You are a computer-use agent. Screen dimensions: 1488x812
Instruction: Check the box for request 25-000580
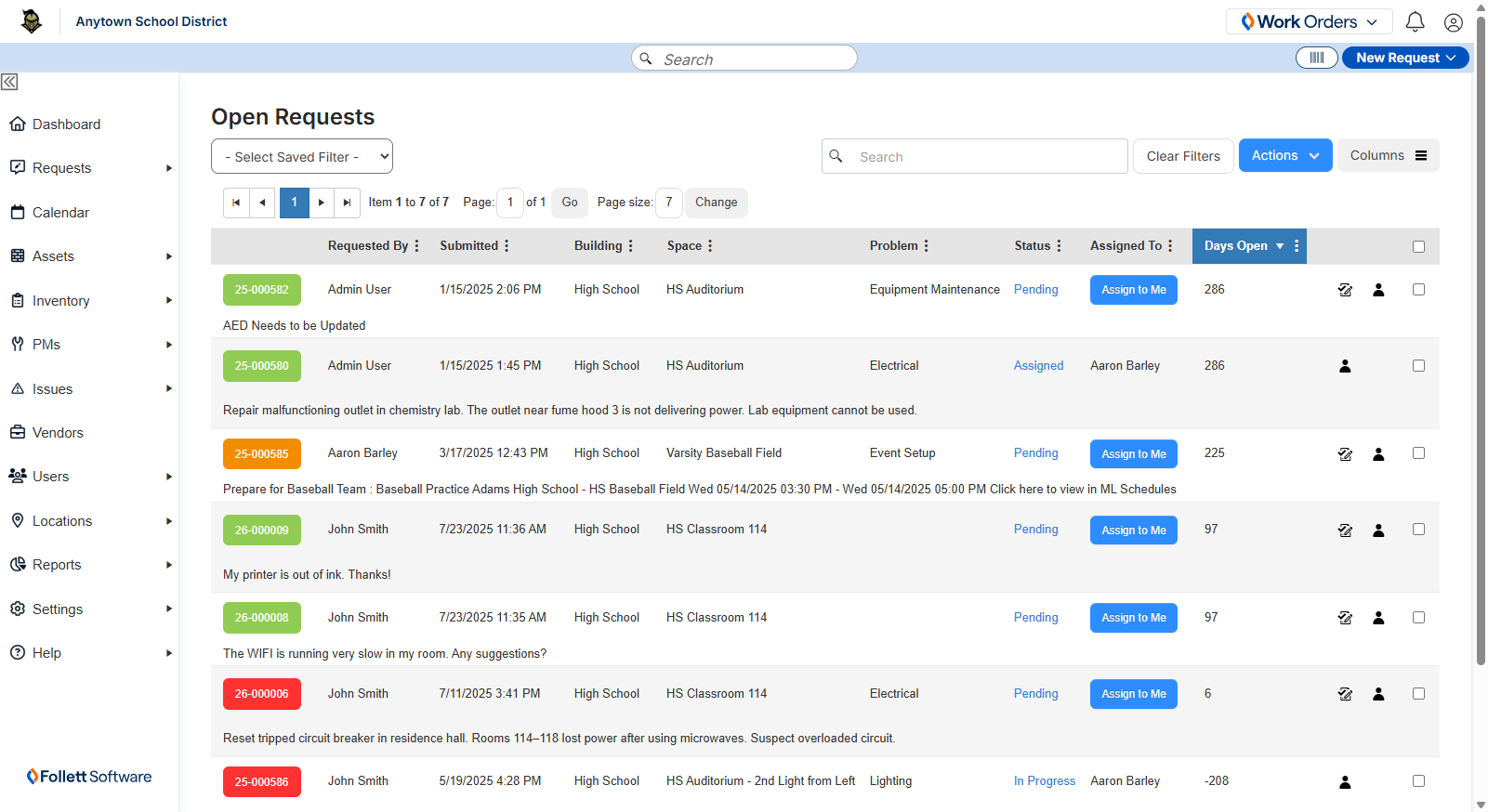1418,365
